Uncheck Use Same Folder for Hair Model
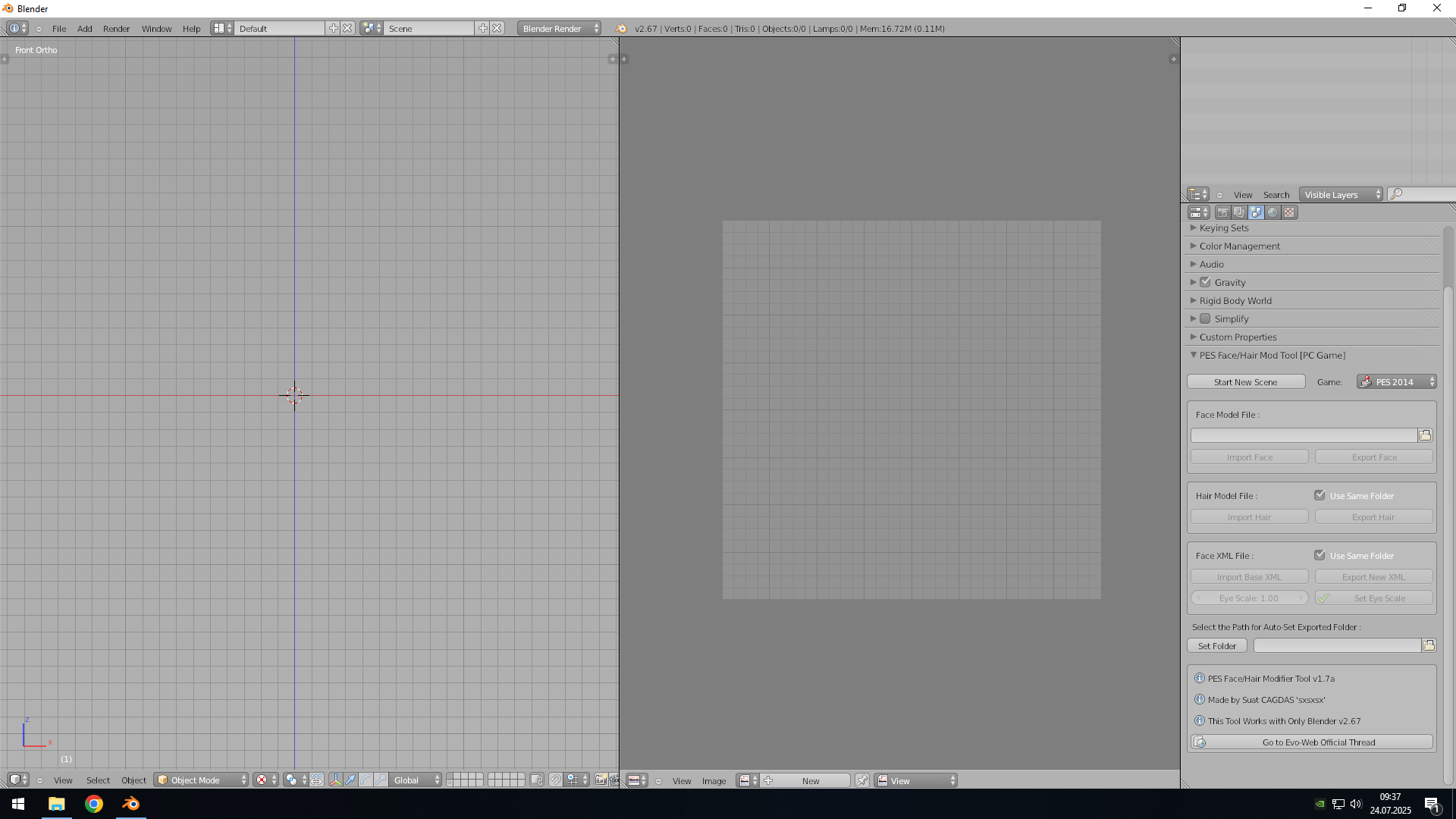This screenshot has width=1456, height=819. click(1319, 495)
